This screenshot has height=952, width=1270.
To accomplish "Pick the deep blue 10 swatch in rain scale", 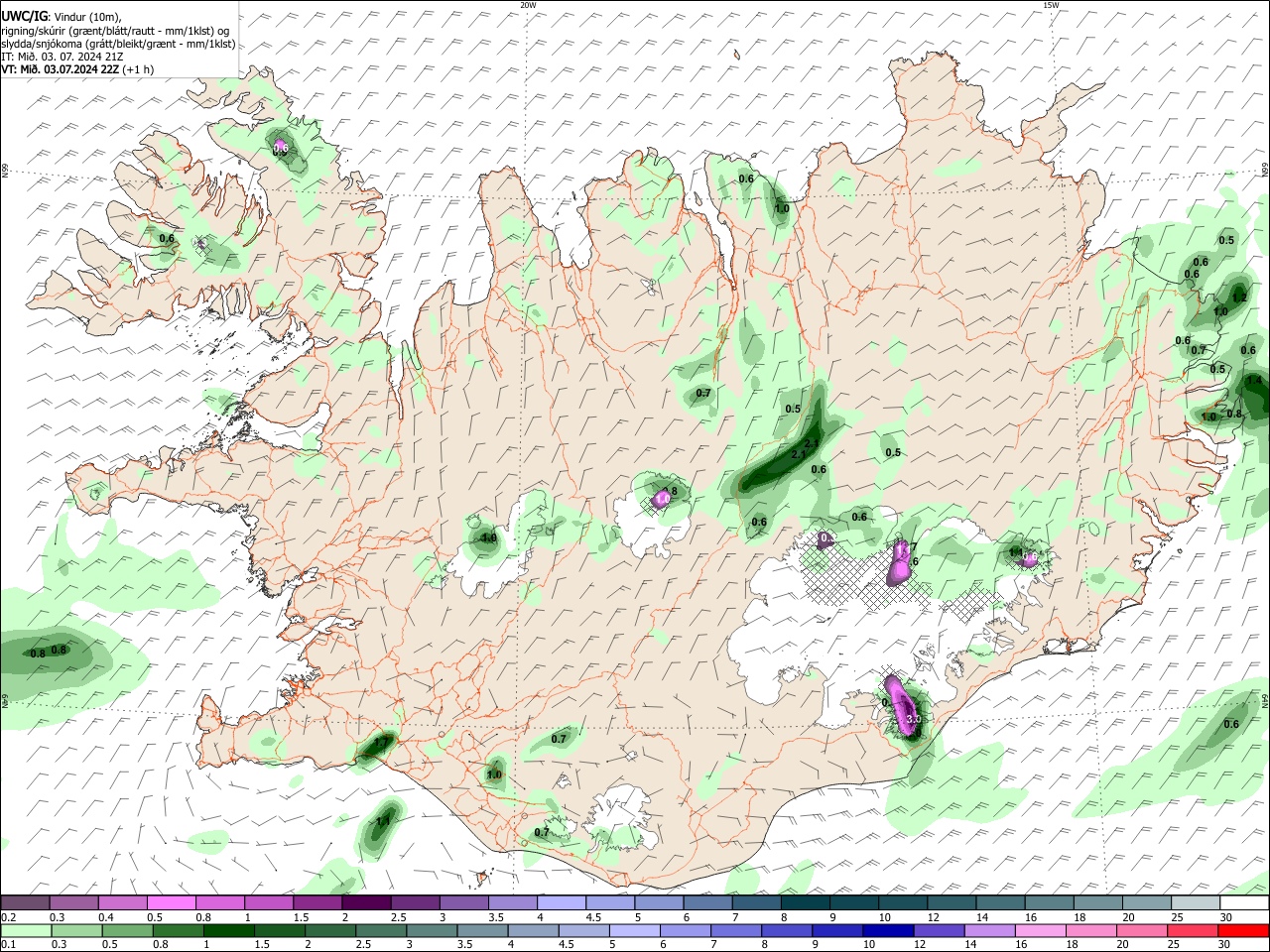I will pos(888,930).
